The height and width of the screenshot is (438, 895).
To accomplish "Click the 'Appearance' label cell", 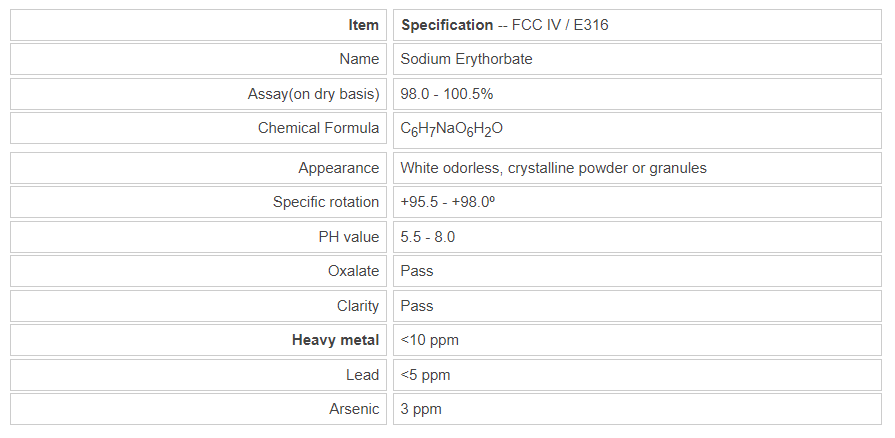I will (338, 168).
